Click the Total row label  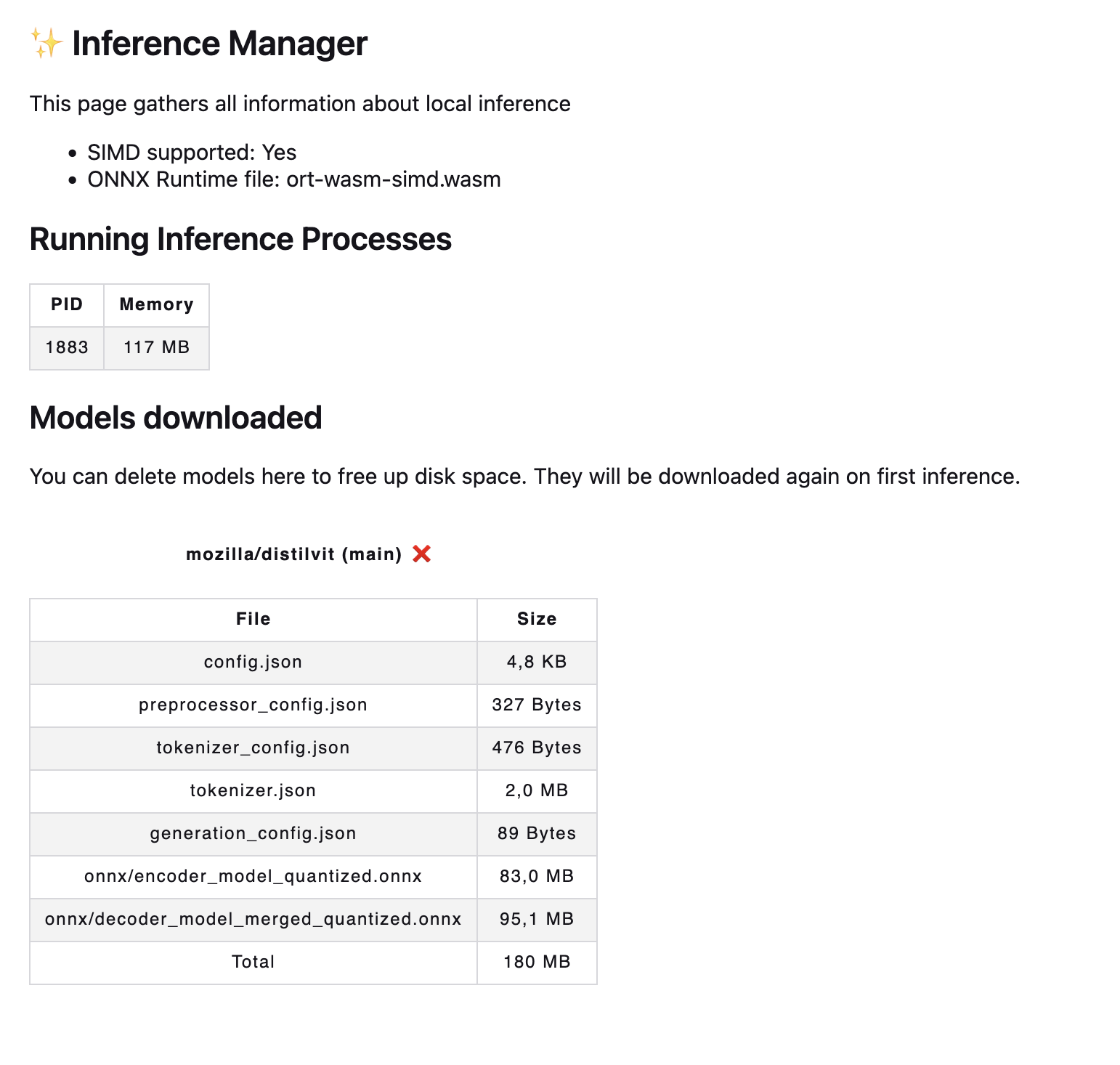(253, 962)
